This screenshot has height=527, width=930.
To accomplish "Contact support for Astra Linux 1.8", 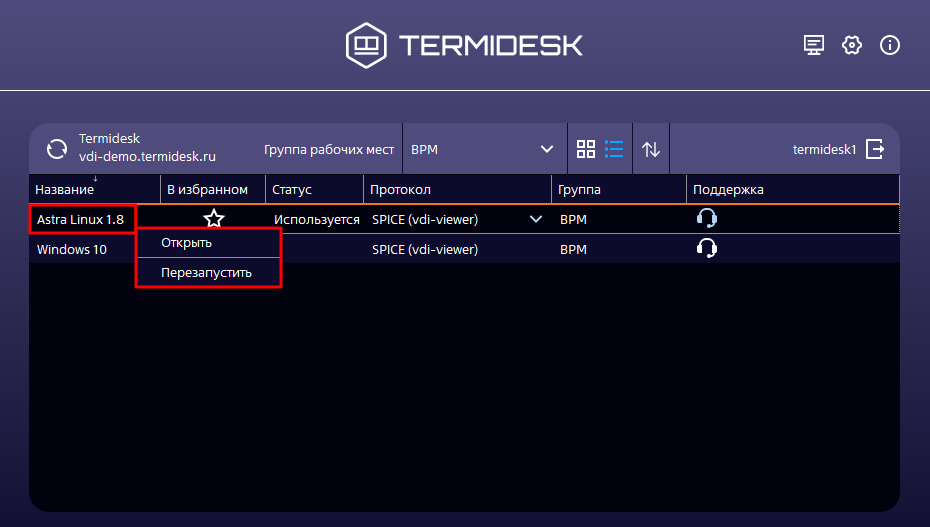I will pos(706,218).
